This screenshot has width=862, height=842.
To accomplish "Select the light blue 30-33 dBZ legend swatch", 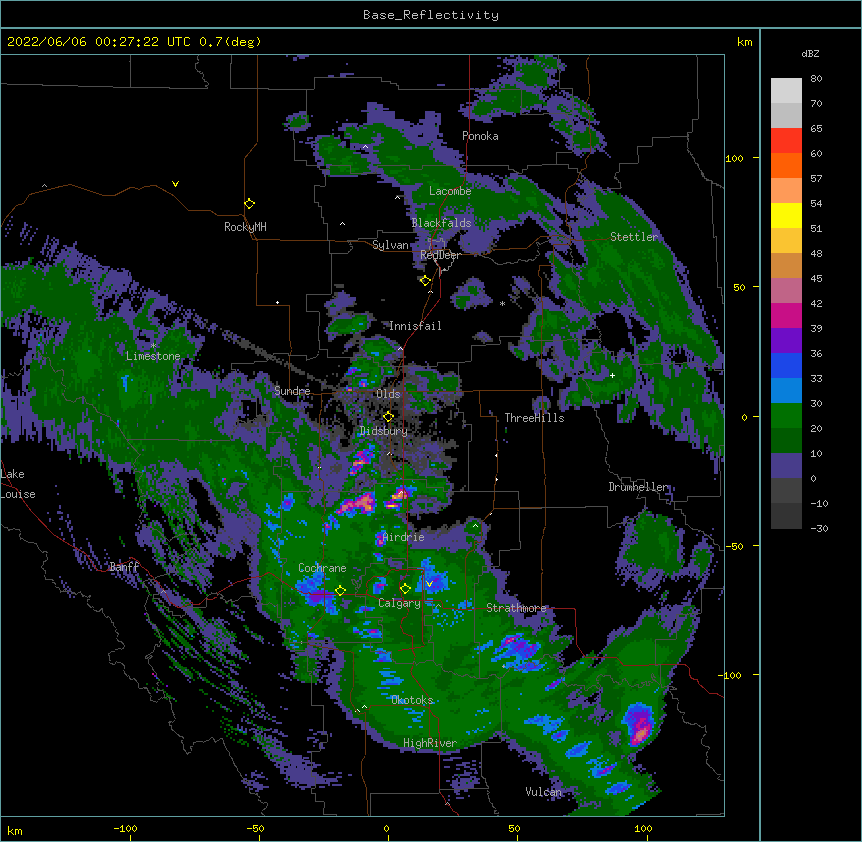I will [x=786, y=391].
